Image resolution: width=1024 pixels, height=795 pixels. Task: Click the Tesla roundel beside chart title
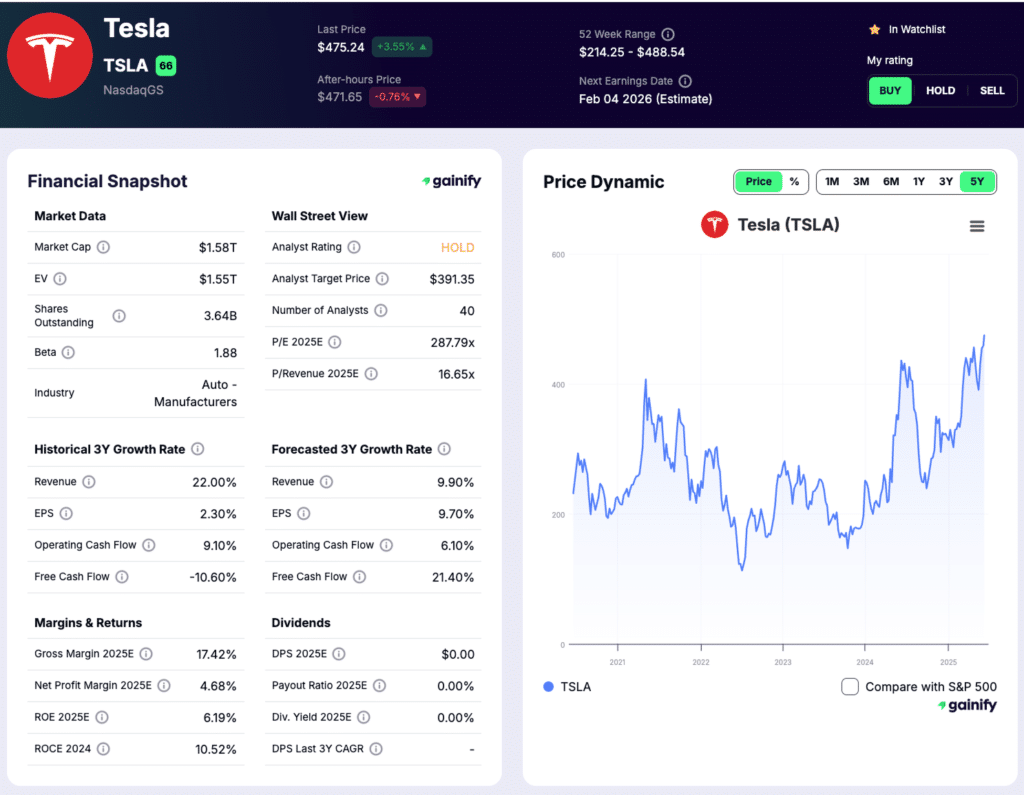coord(714,225)
